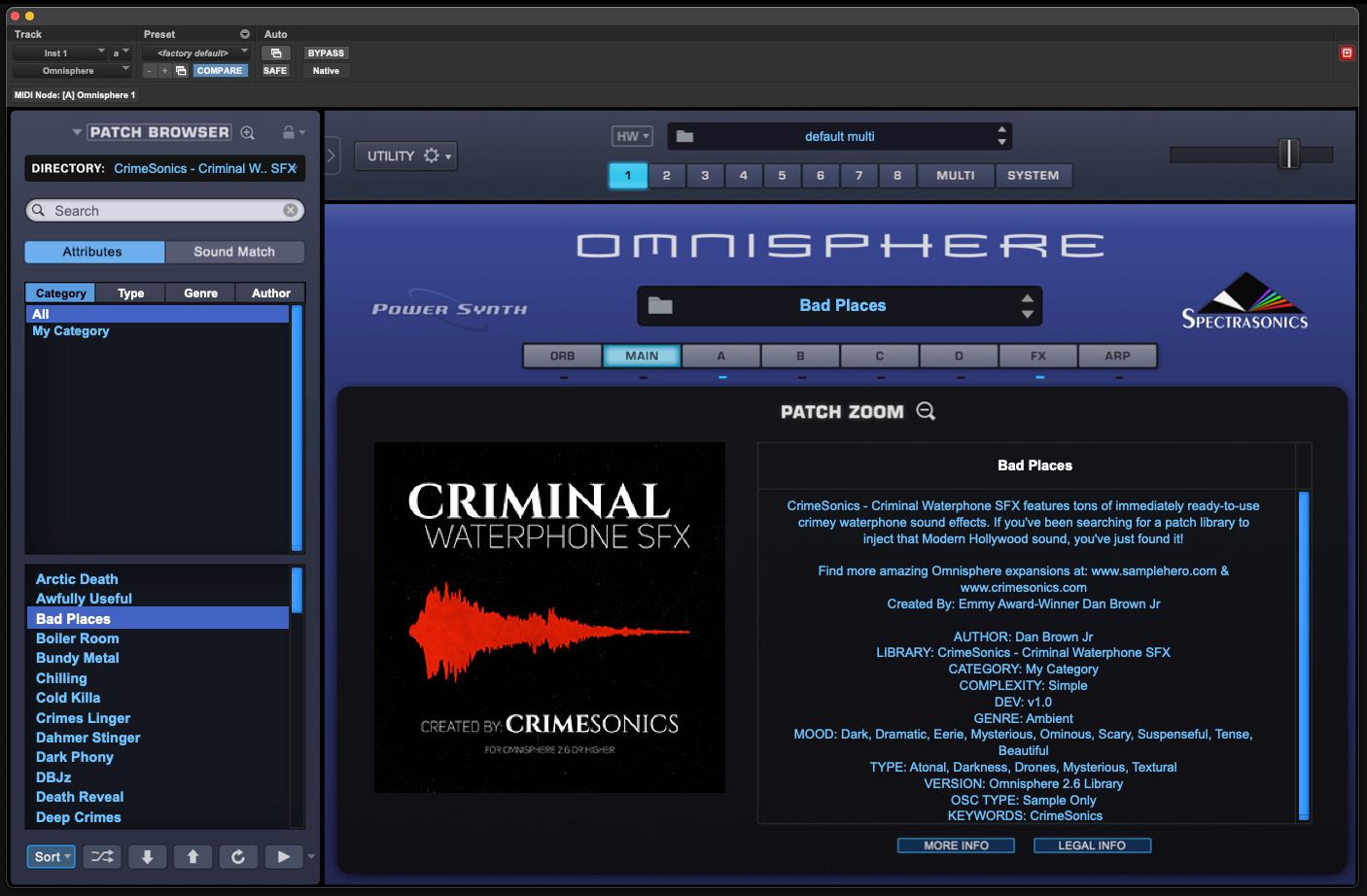Click the preset plus button
The height and width of the screenshot is (896, 1367).
[x=164, y=71]
